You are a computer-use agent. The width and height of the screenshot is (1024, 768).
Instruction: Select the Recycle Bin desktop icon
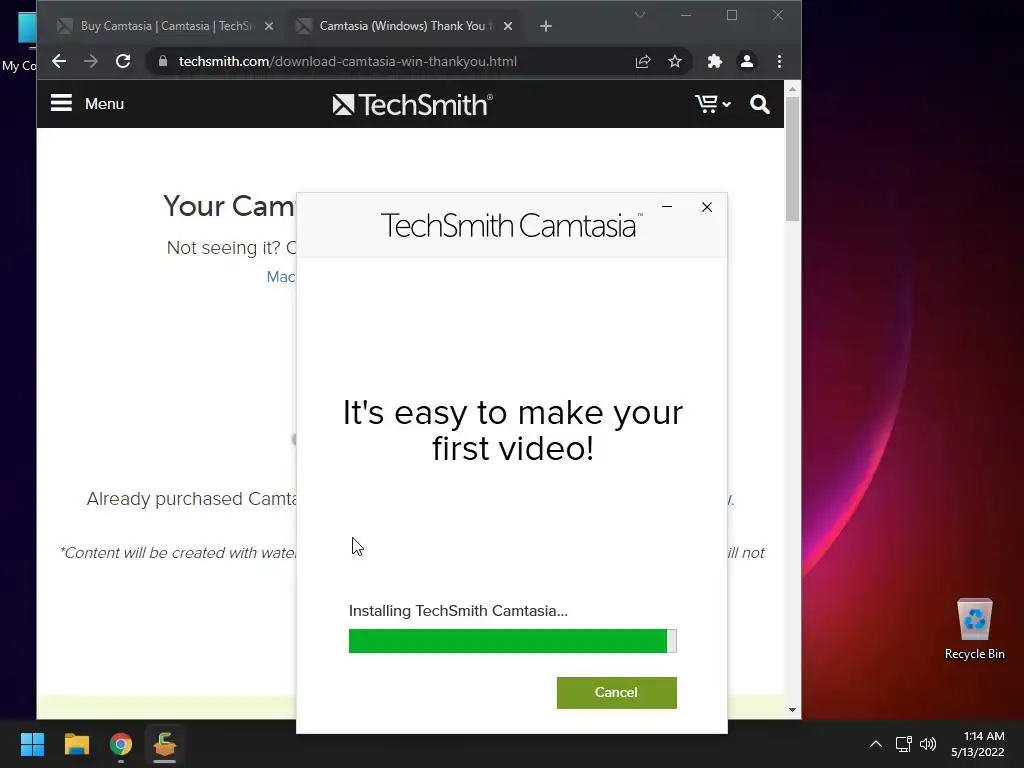[974, 629]
